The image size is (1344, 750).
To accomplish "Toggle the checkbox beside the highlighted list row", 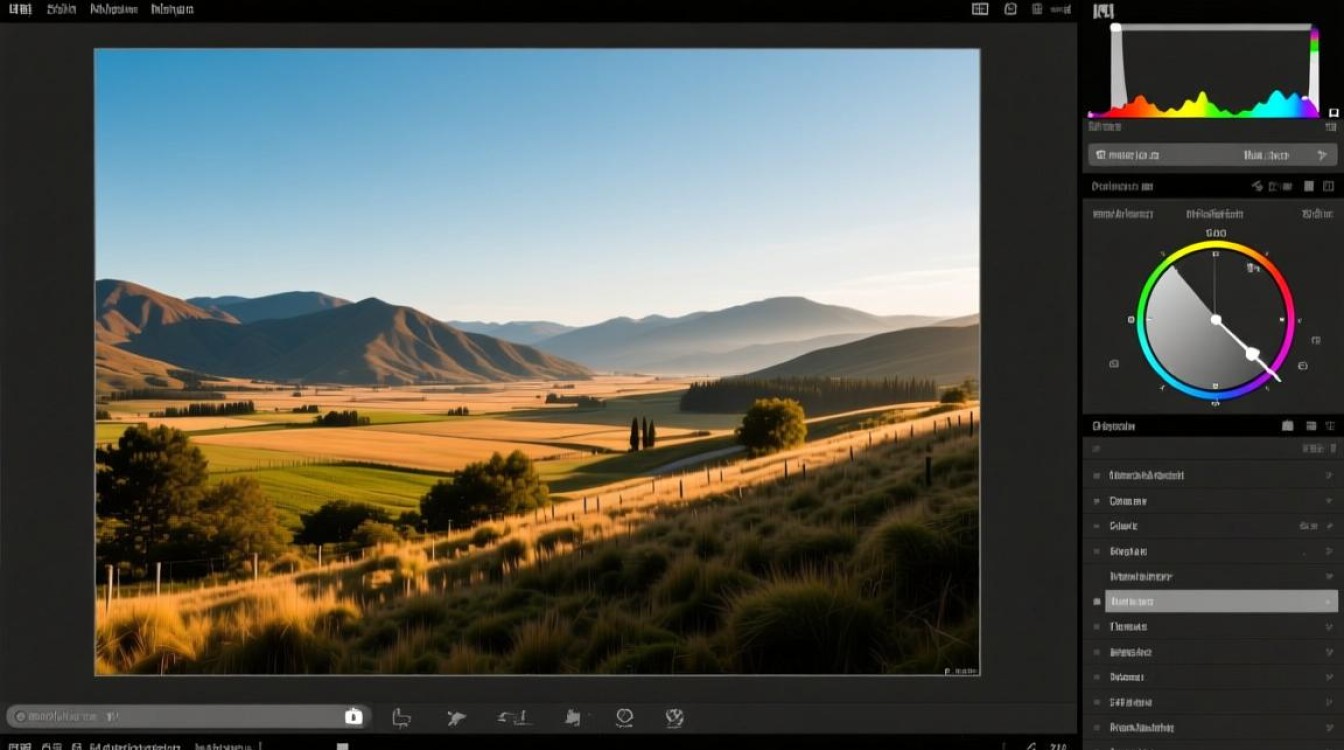I will click(1097, 602).
